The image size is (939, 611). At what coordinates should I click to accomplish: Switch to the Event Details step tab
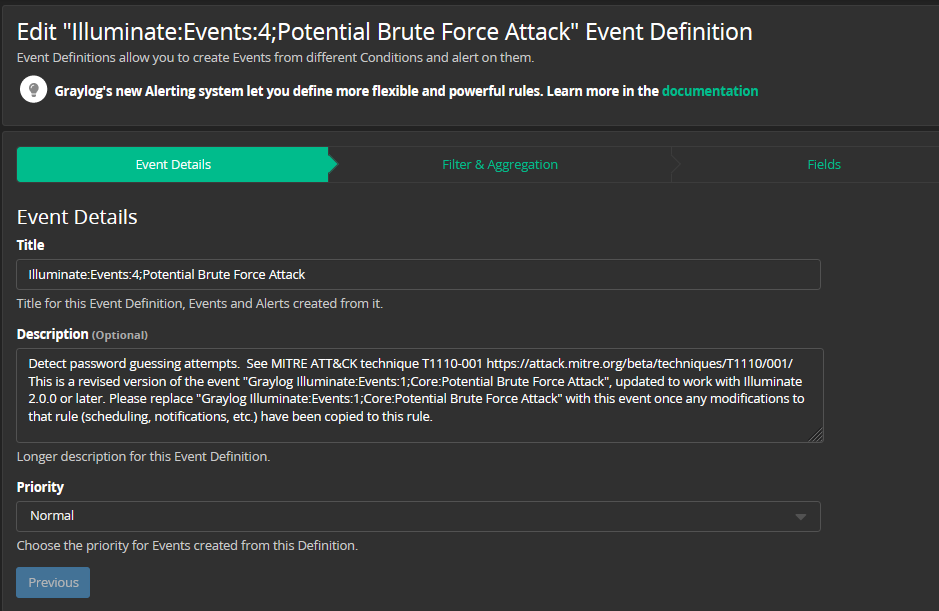pyautogui.click(x=173, y=165)
